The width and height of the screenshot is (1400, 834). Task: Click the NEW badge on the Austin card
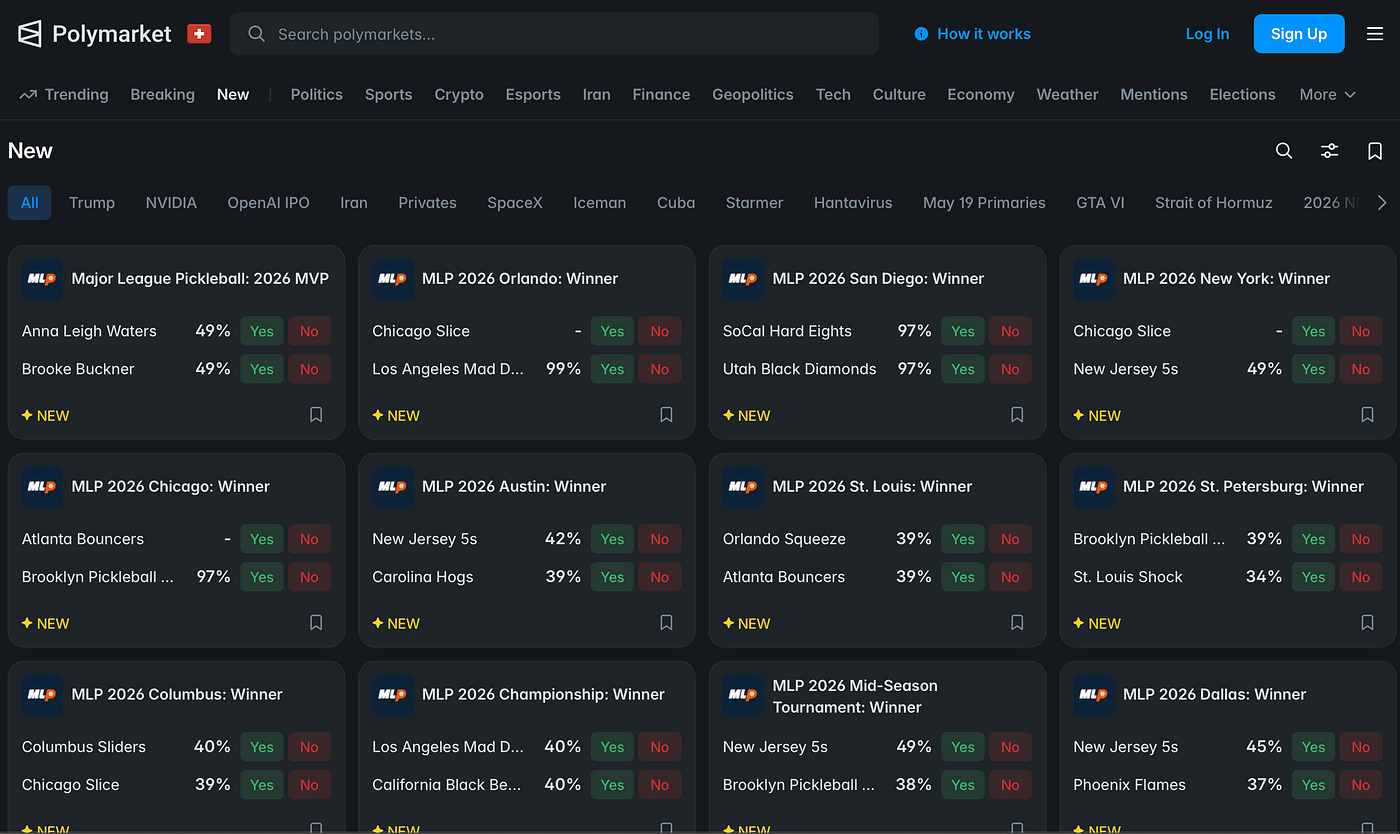(396, 623)
